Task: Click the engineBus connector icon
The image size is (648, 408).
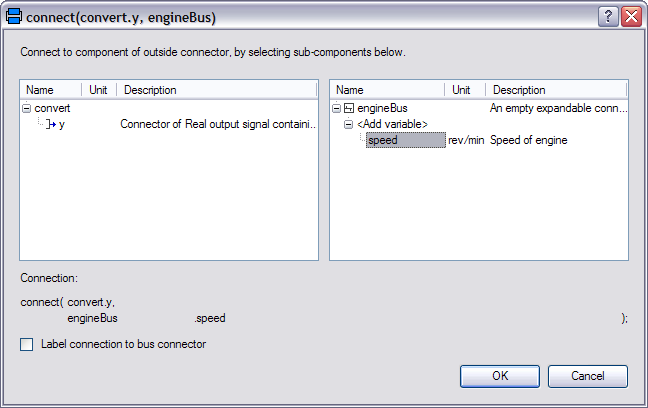Action: coord(349,108)
